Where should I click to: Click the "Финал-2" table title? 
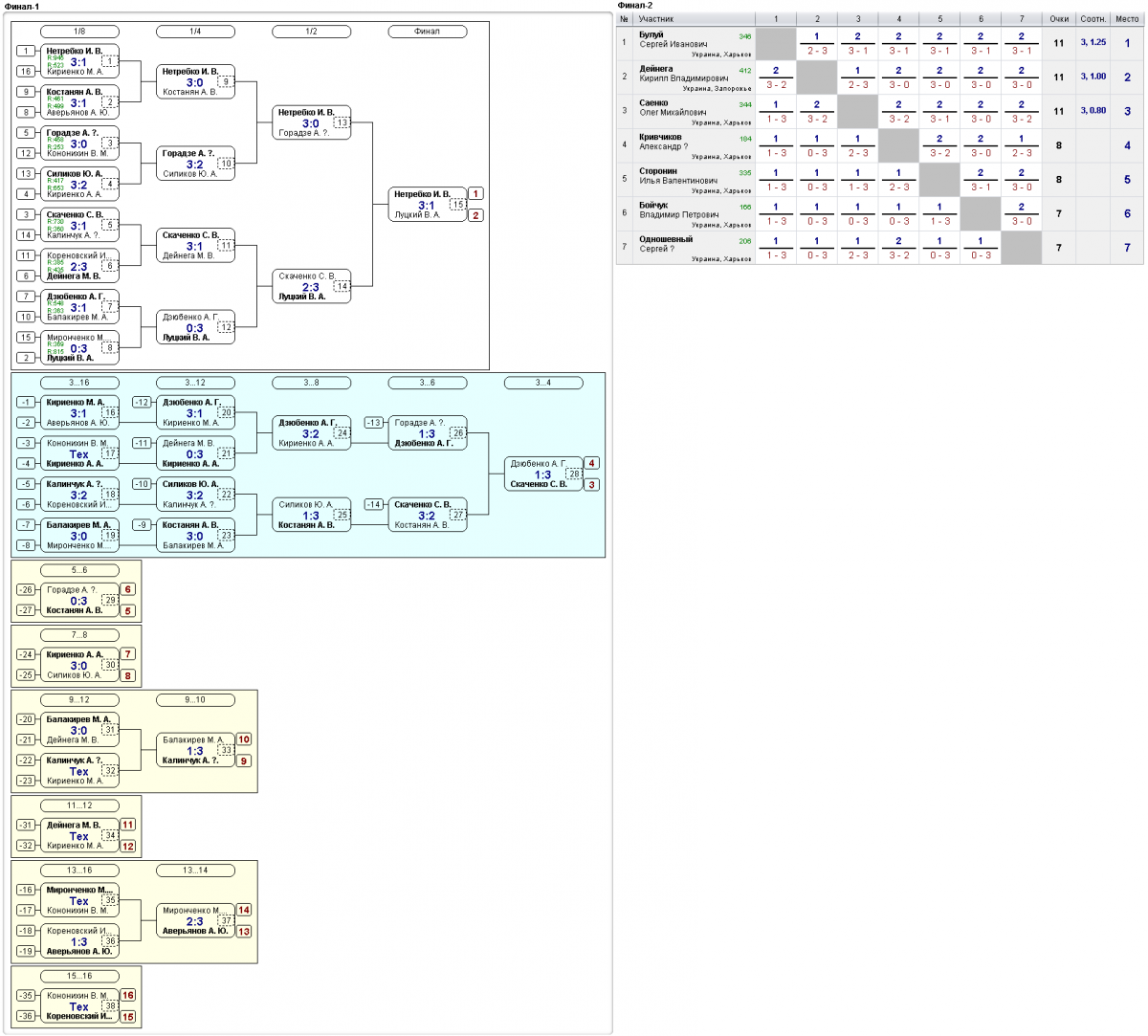635,6
